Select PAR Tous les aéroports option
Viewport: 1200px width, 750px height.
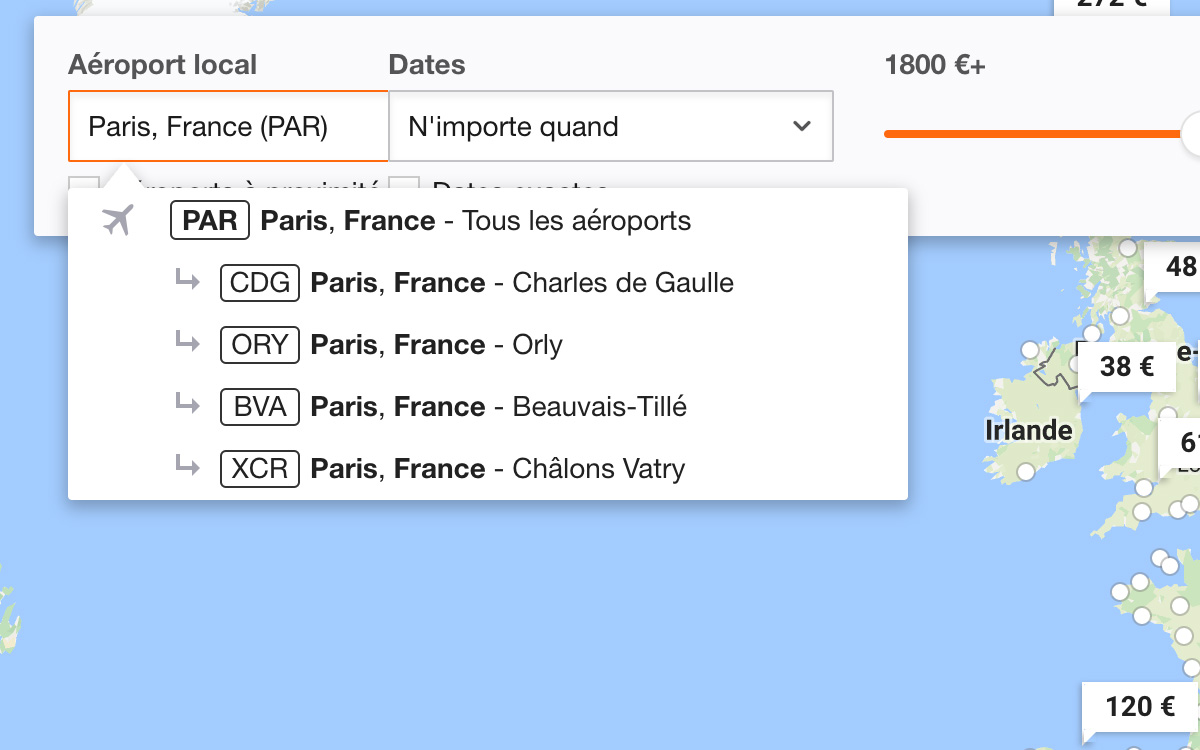430,220
